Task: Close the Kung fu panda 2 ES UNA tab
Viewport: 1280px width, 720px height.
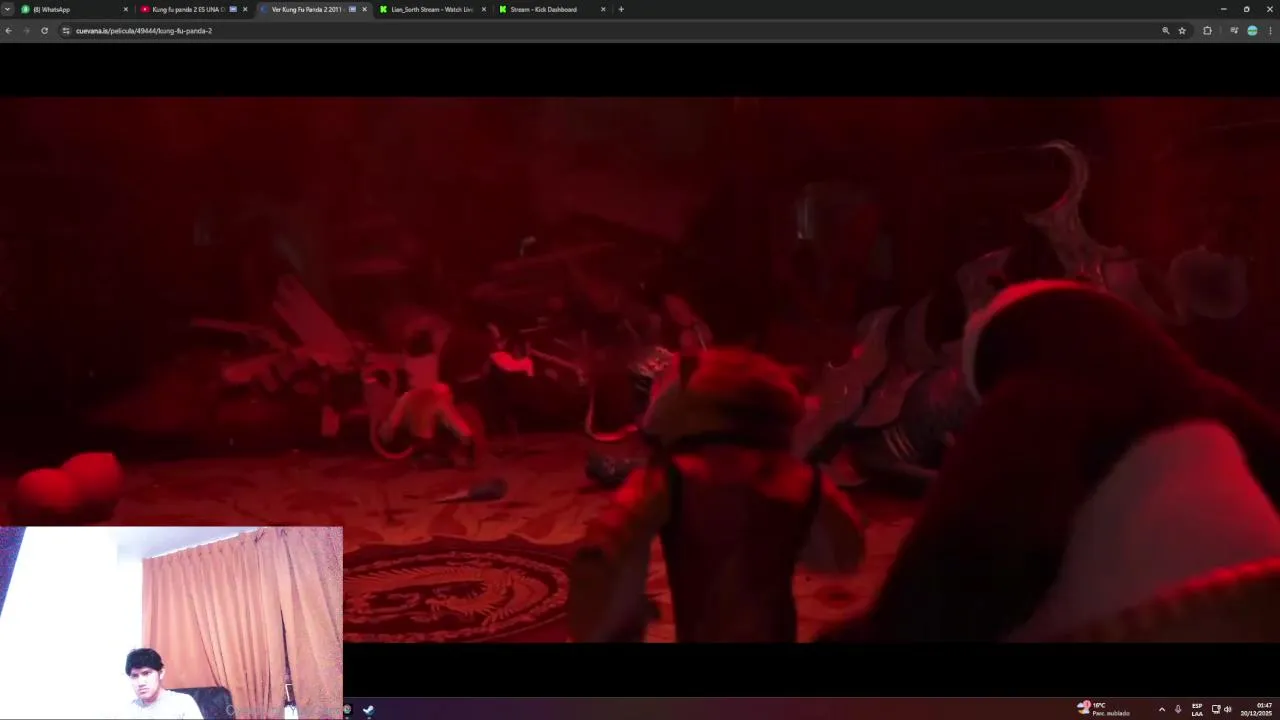Action: [x=245, y=9]
